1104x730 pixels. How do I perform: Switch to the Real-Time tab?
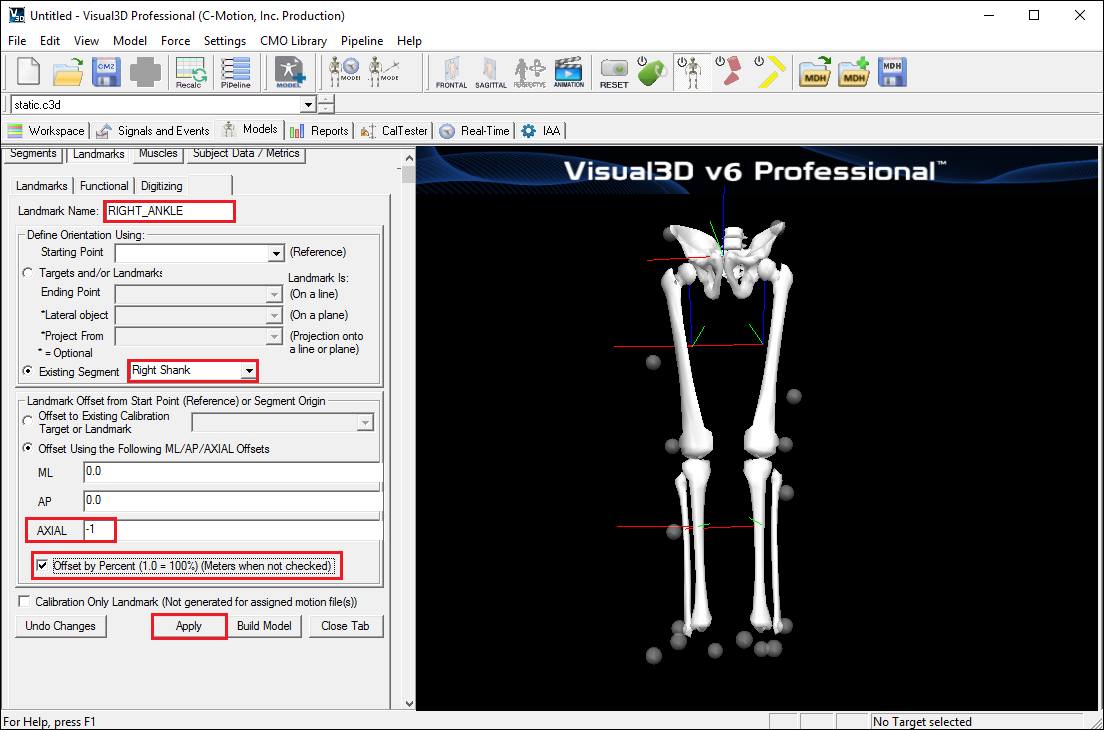click(x=475, y=131)
